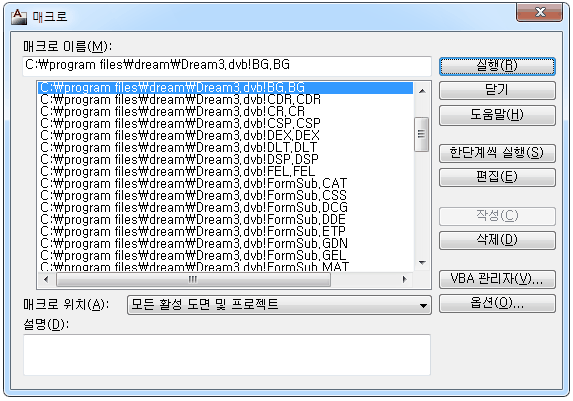The image size is (573, 401).
Task: Select macro Dream3.dvb!DSP.DSP
Action: tap(225, 160)
